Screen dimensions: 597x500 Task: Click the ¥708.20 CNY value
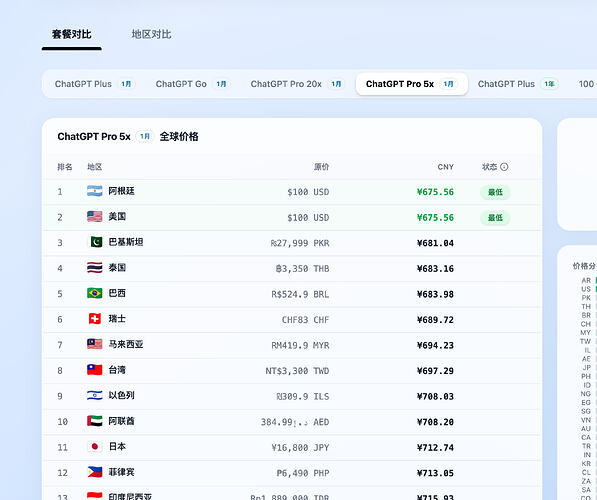[x=435, y=422]
